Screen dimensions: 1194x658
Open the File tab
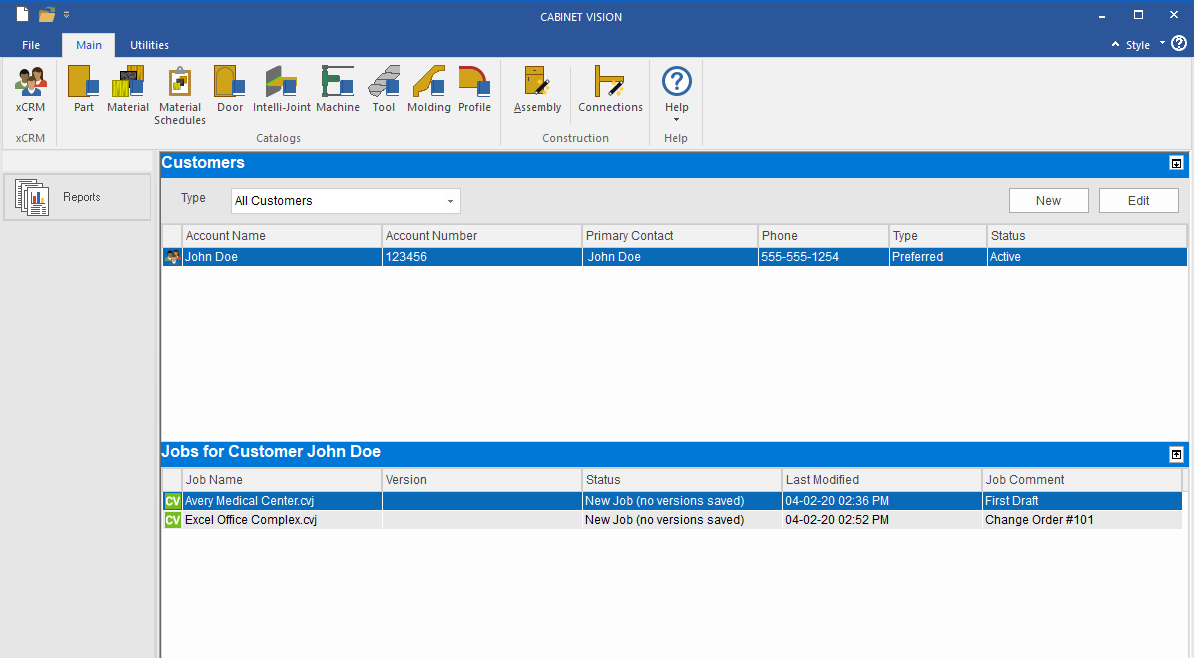pyautogui.click(x=31, y=45)
